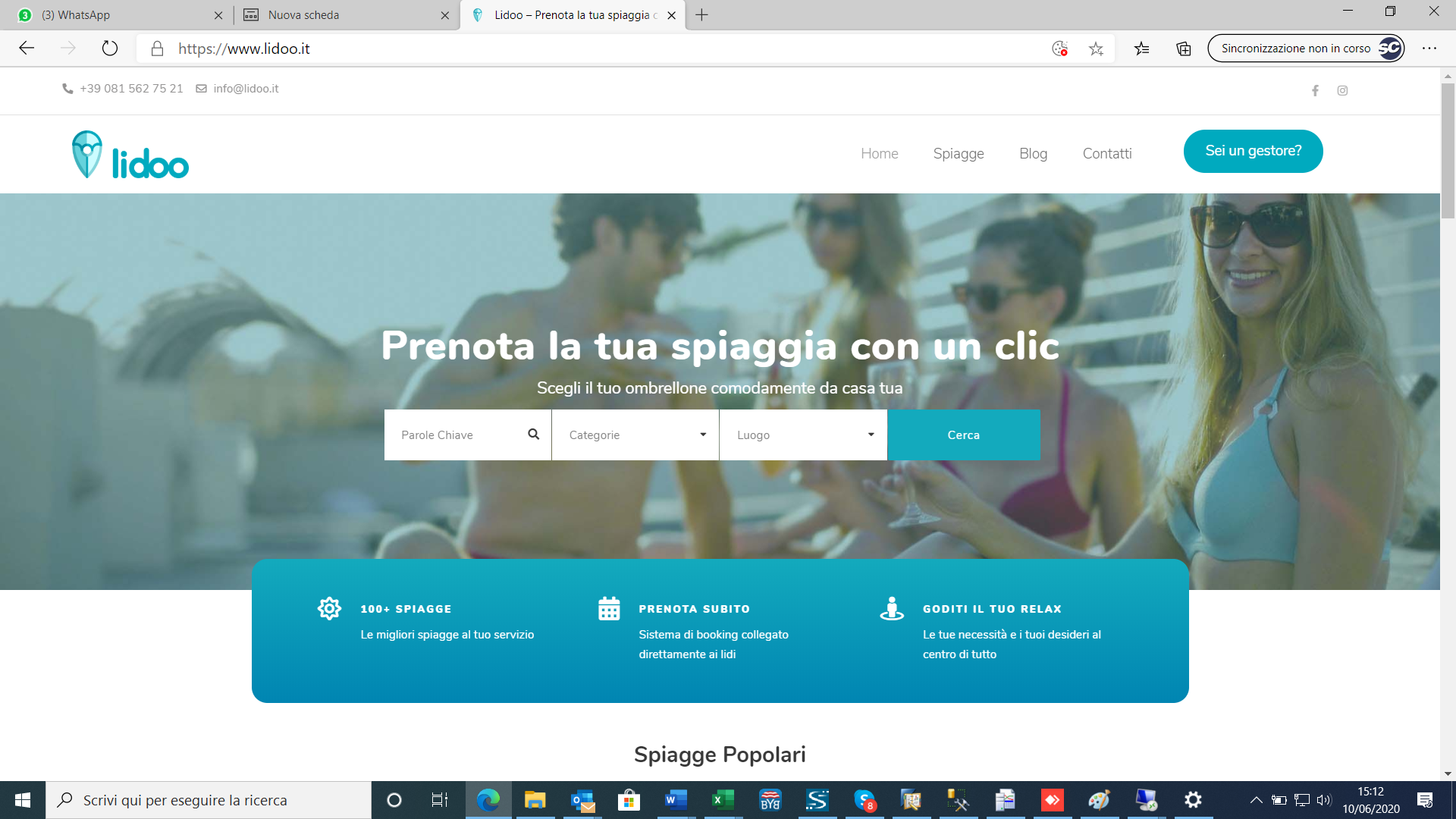This screenshot has height=819, width=1456.
Task: Open Windows Settings gear in taskbar
Action: (1193, 800)
